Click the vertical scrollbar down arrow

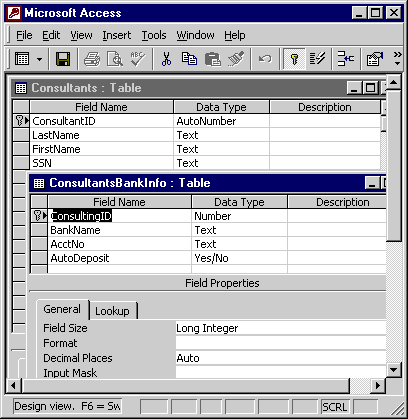[x=394, y=370]
